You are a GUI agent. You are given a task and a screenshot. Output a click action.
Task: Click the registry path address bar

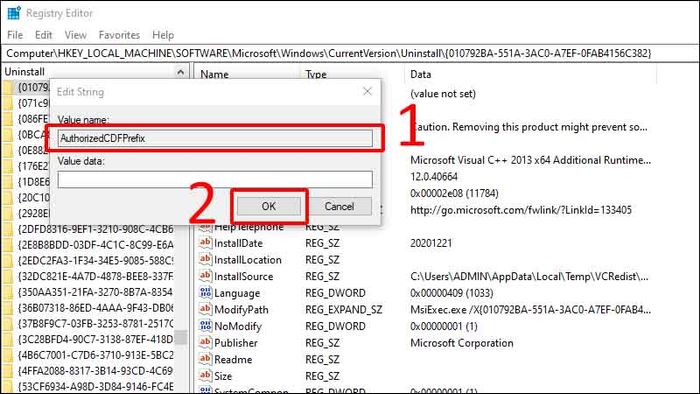(x=350, y=53)
